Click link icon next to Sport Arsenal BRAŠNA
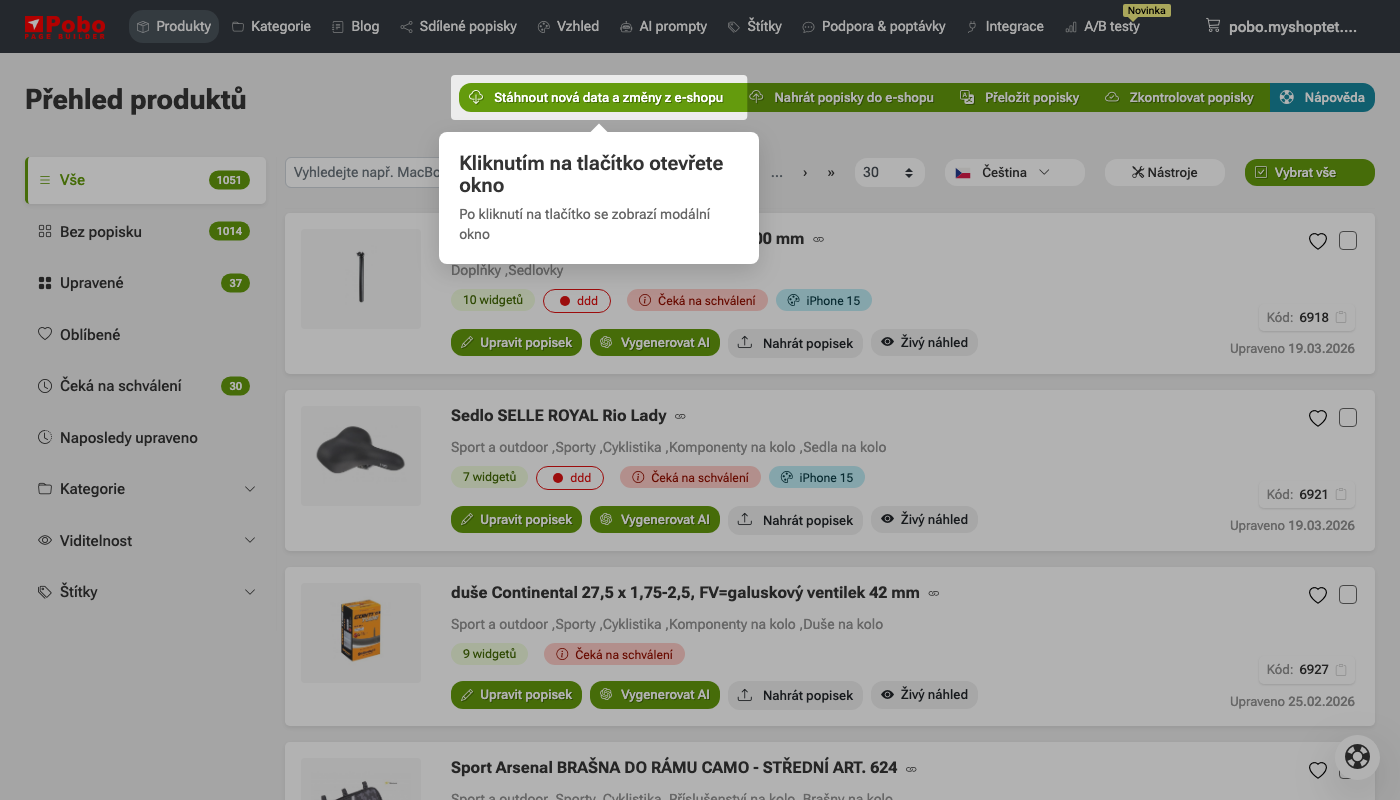Screen dimensions: 1400x800 [911, 769]
